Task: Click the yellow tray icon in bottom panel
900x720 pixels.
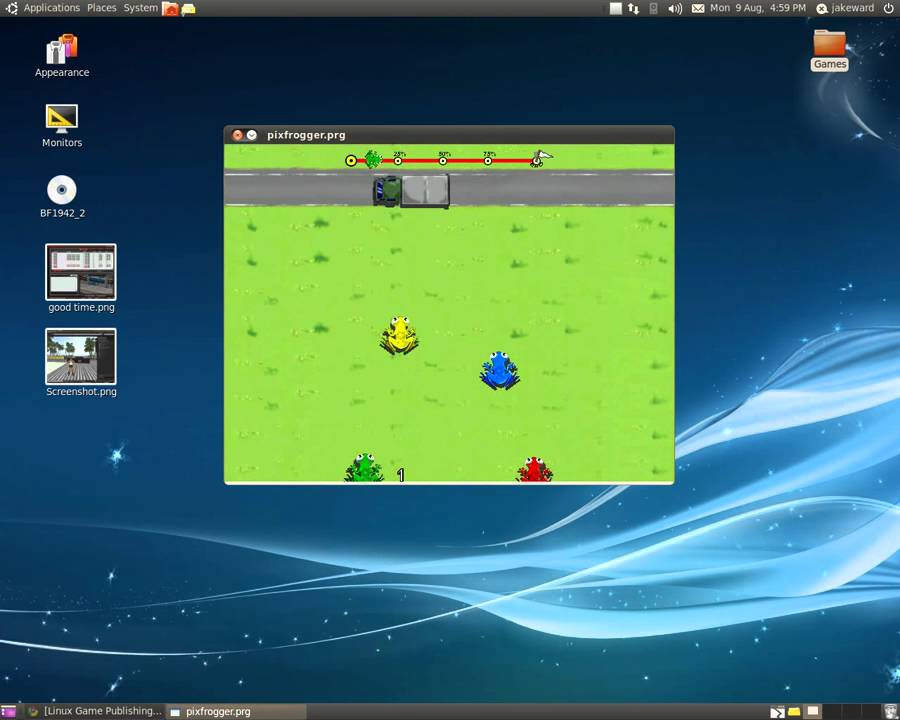Action: pyautogui.click(x=794, y=712)
